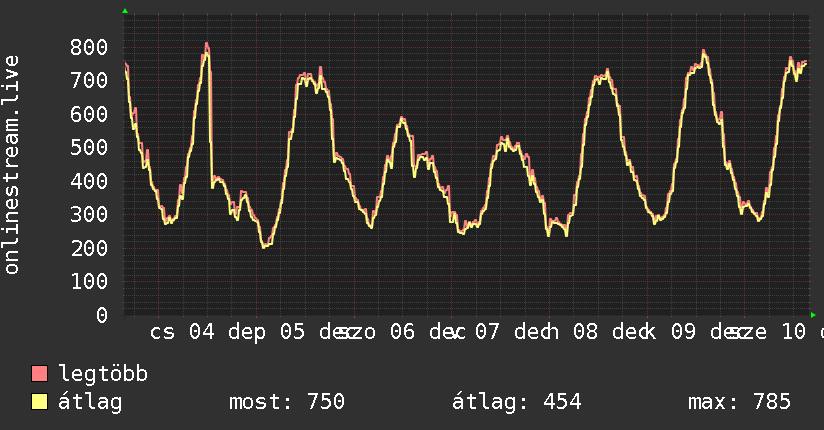The width and height of the screenshot is (824, 430).
Task: Click the '09' x-axis date label
Action: pyautogui.click(x=683, y=332)
